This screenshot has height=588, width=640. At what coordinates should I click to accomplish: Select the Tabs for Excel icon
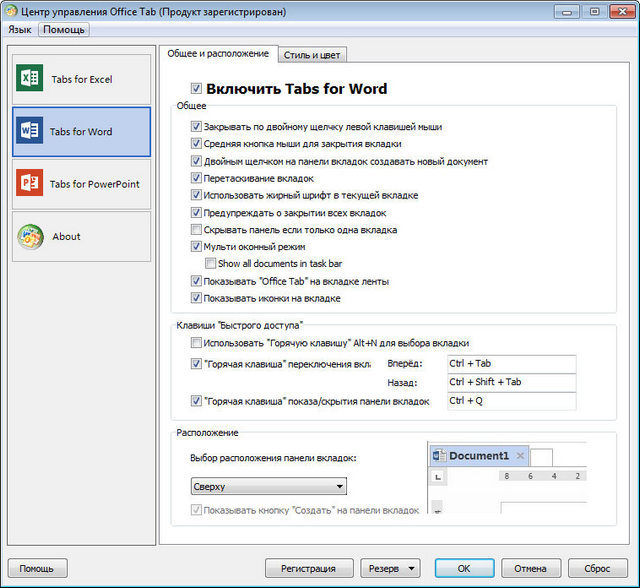30,79
